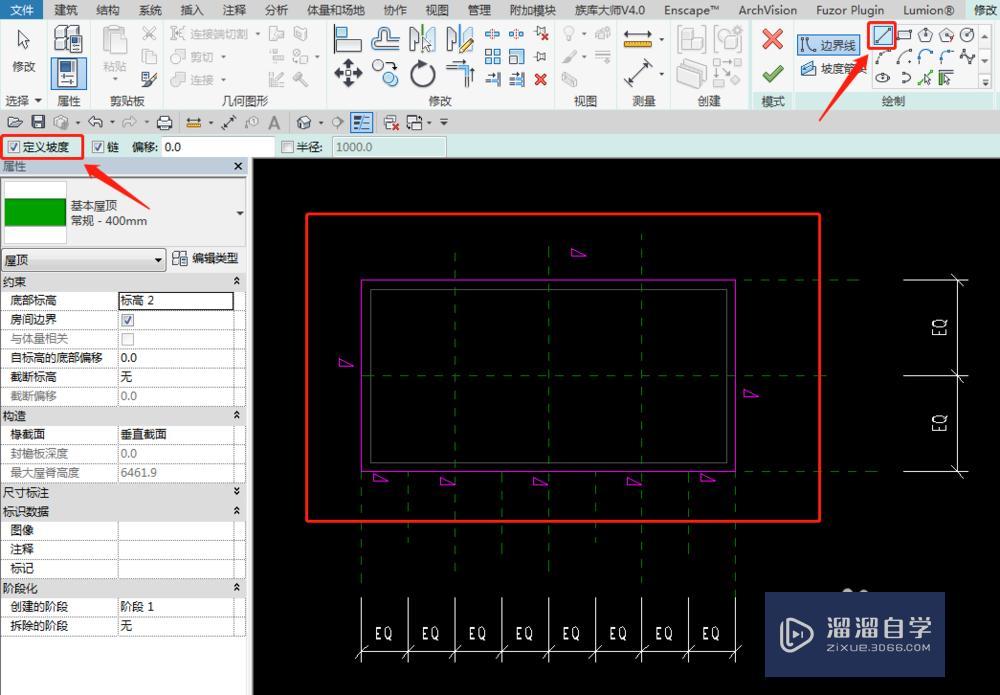Open the 选择 dropdown

pos(24,101)
